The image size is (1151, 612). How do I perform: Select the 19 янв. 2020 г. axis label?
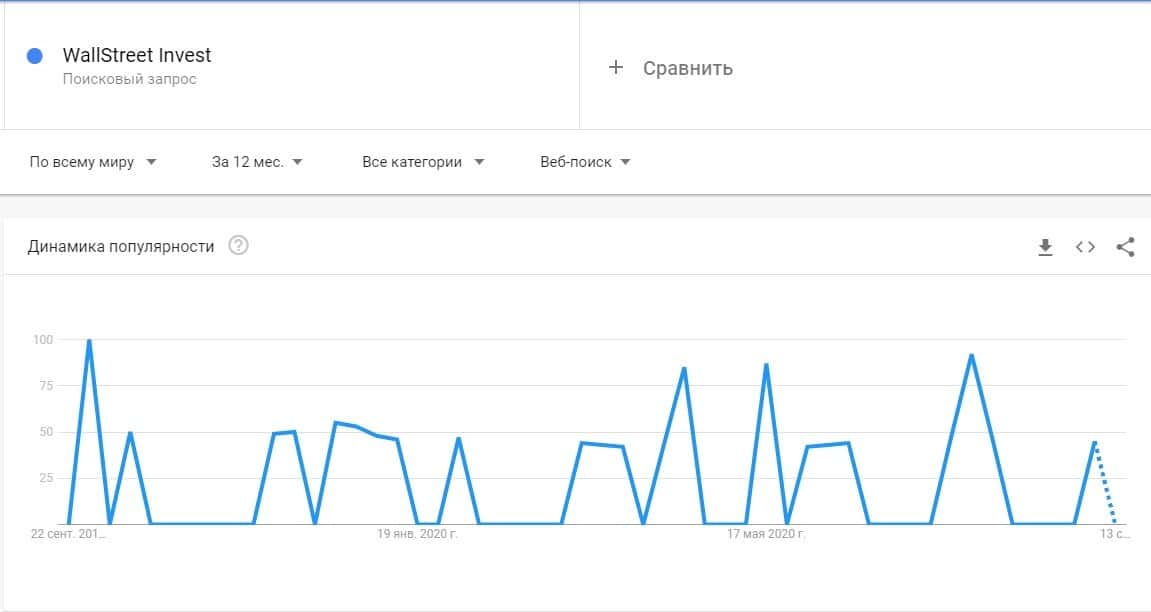pyautogui.click(x=417, y=534)
